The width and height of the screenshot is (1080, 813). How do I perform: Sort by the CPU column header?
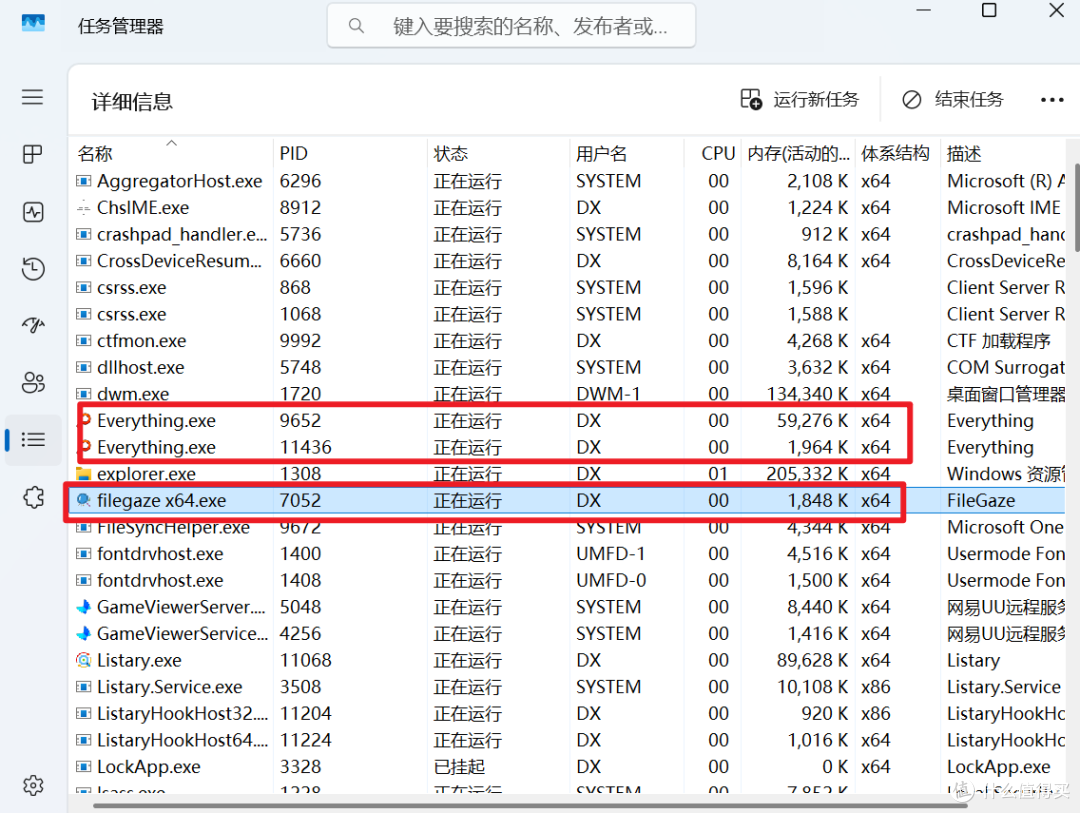(712, 153)
